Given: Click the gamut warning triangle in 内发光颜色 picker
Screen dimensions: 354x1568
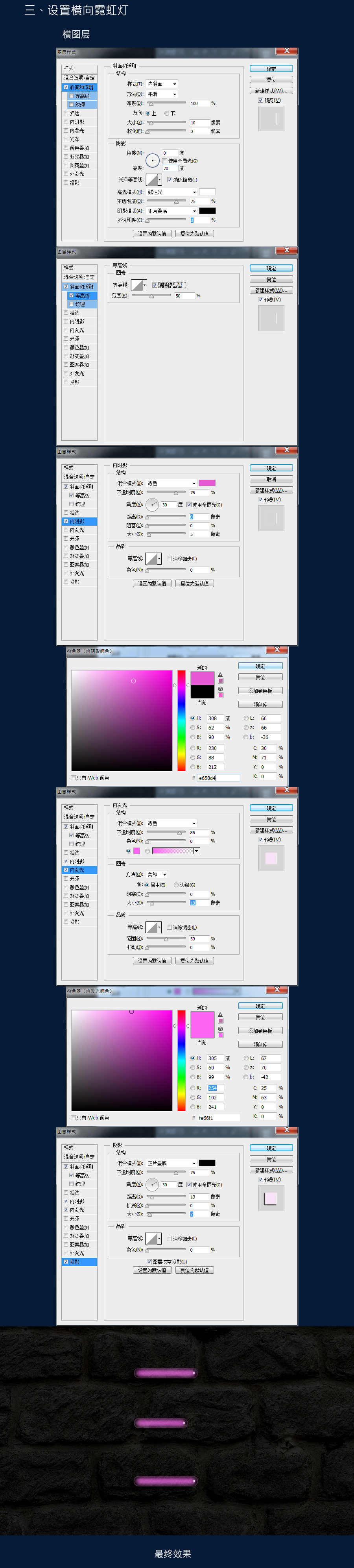Looking at the screenshot, I should point(220,1015).
